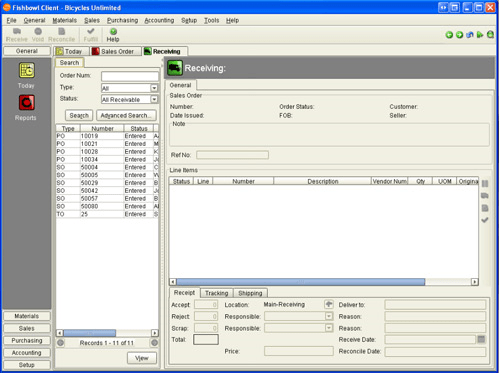Click the Order Num input field
The width and height of the screenshot is (500, 373).
point(130,76)
